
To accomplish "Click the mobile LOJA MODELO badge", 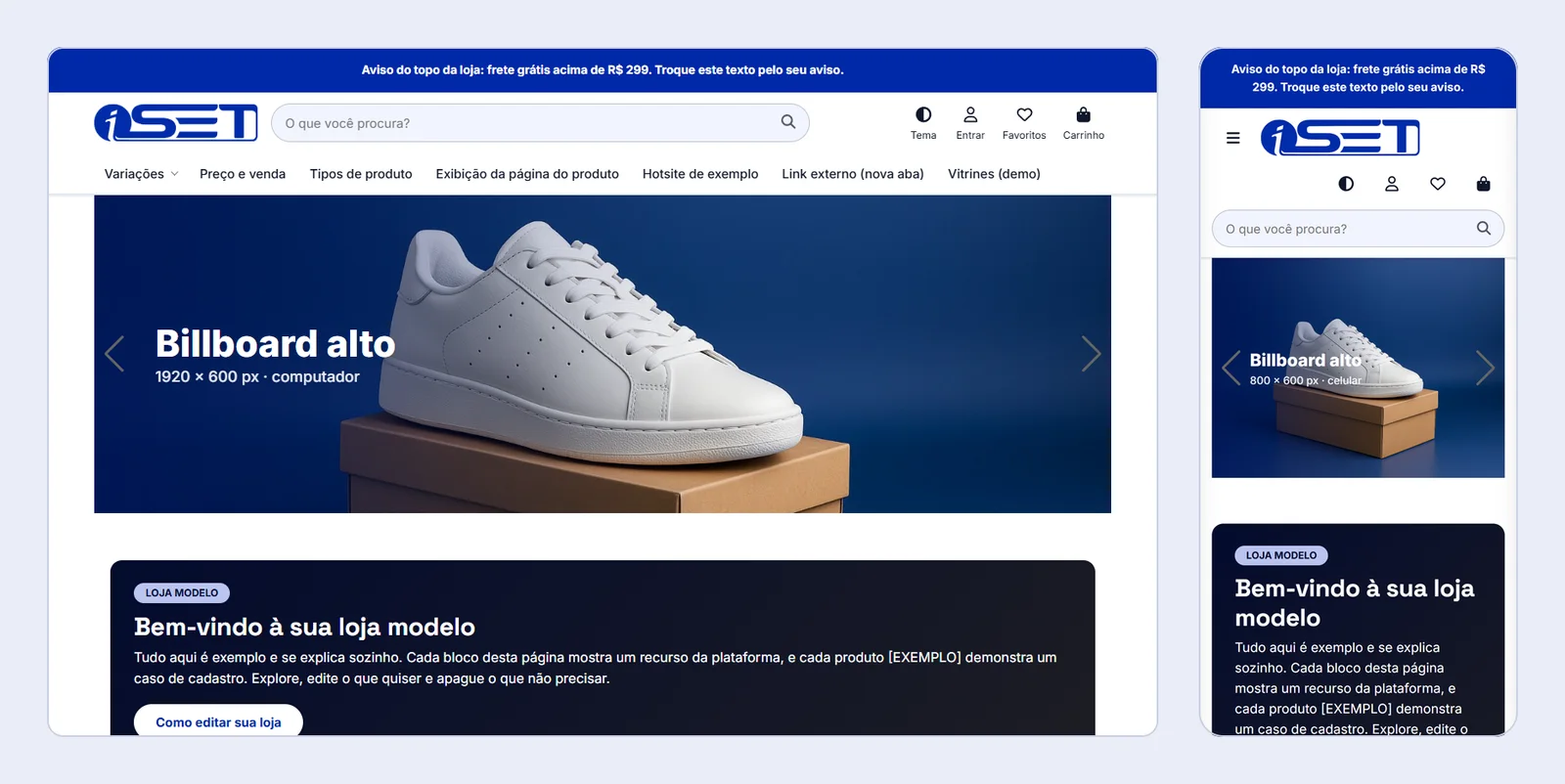I will (1281, 555).
